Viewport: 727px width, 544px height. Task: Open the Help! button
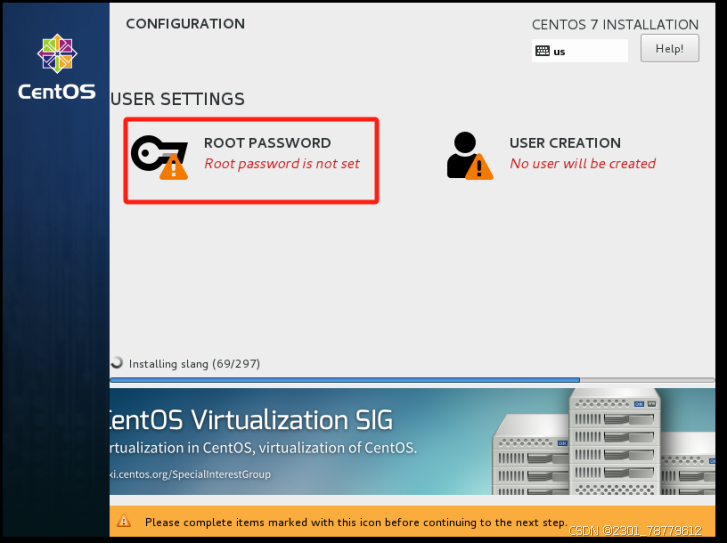(x=670, y=48)
